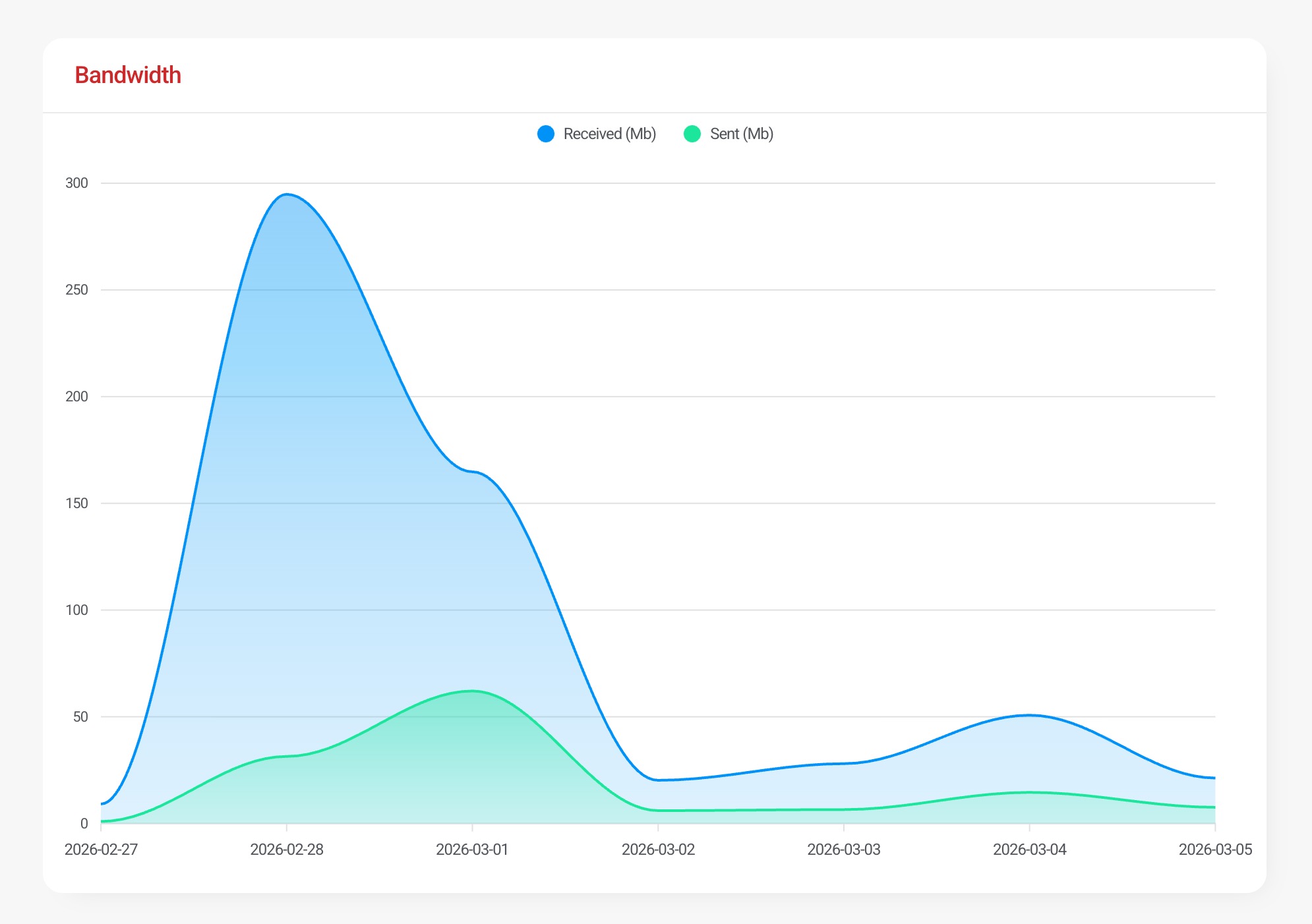
Task: Toggle the Received (Mb) series label
Action: tap(609, 134)
